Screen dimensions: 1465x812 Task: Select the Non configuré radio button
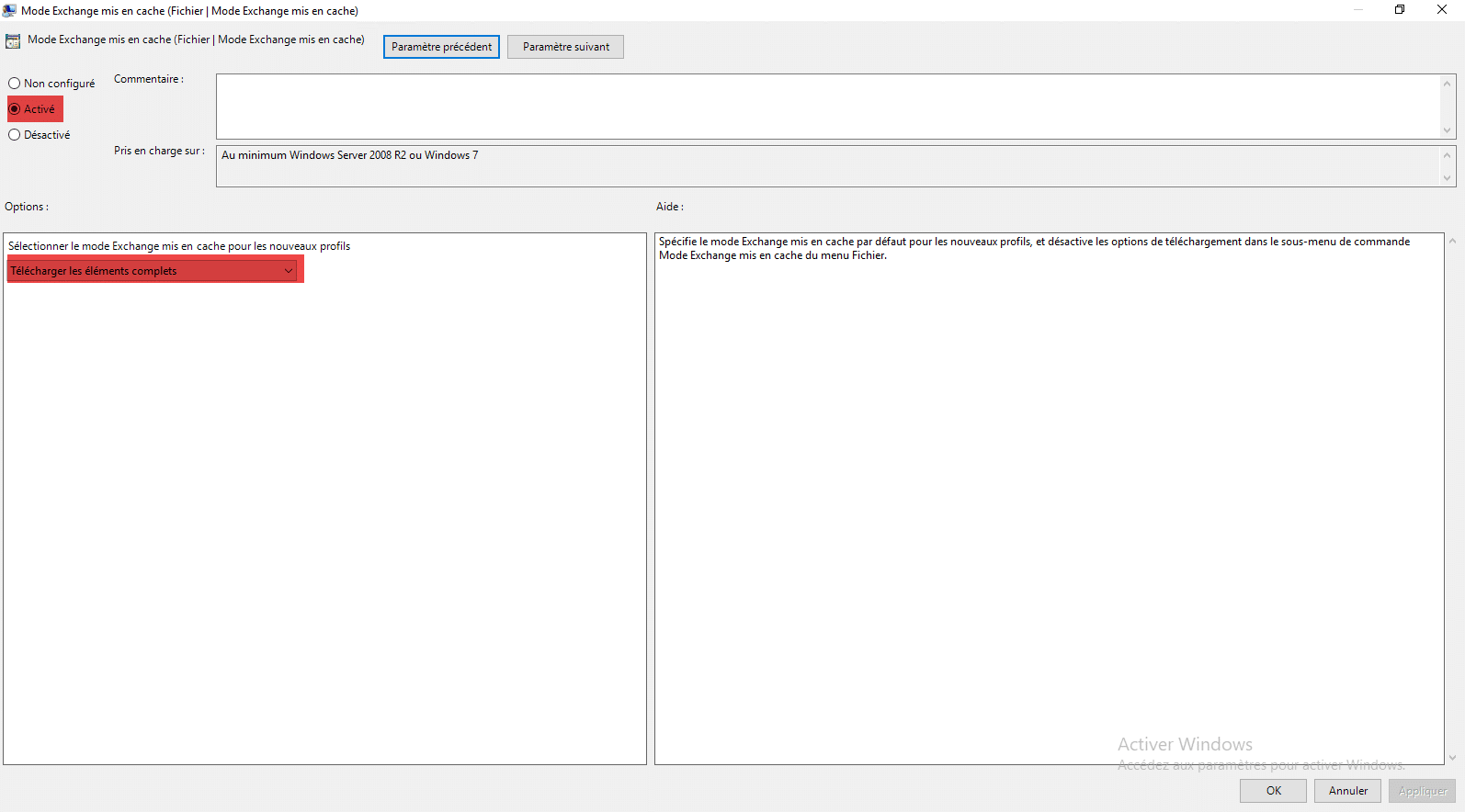tap(15, 84)
